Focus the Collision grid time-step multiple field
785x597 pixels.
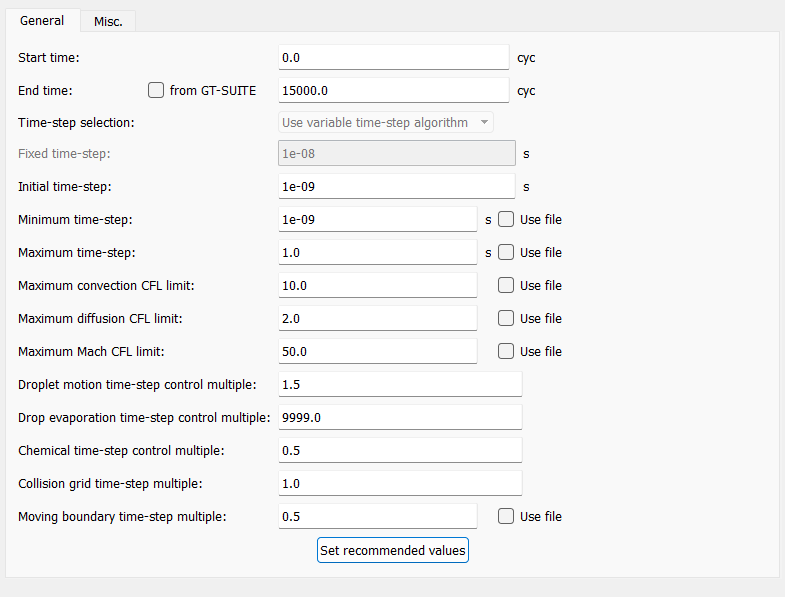tap(399, 483)
